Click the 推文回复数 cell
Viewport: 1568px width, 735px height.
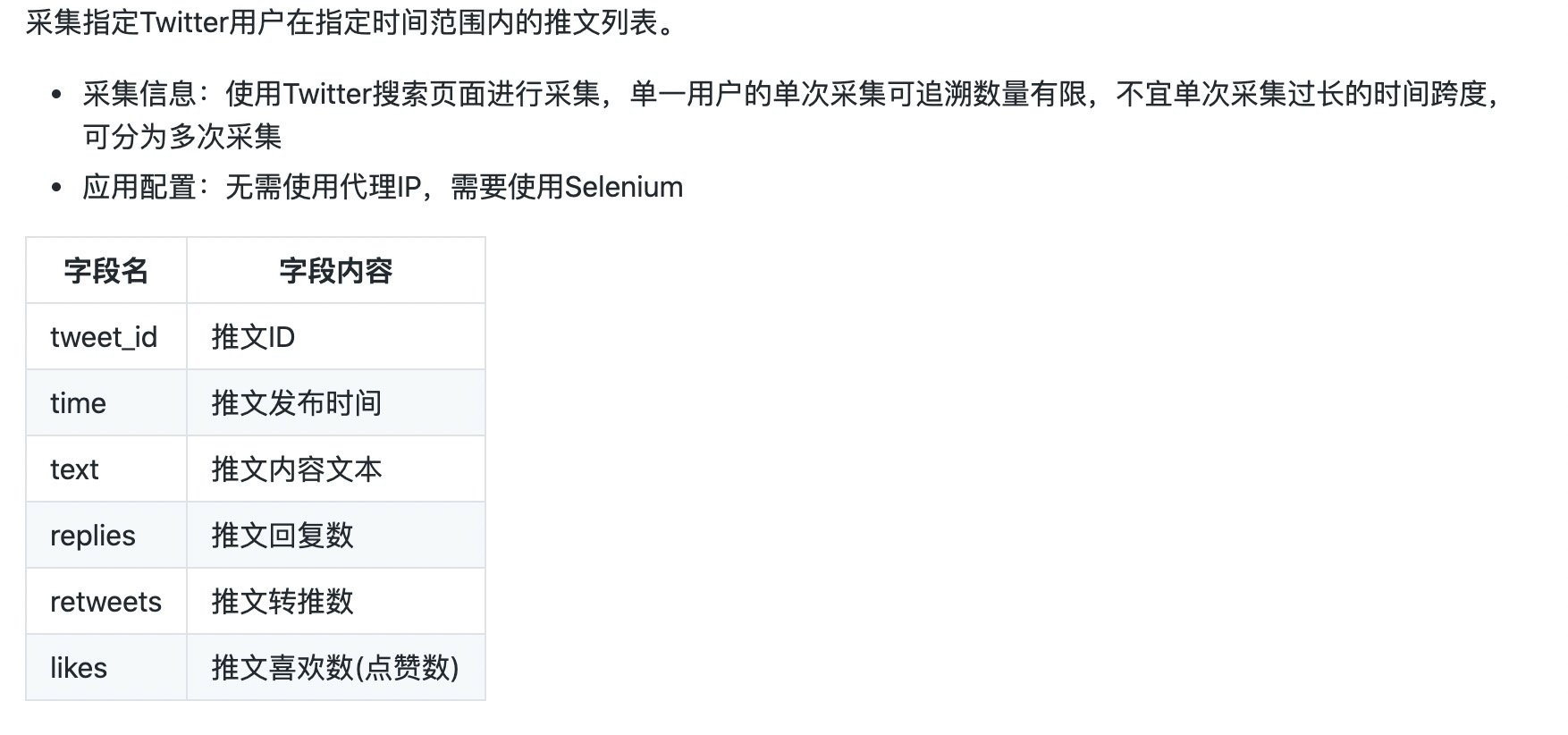[x=282, y=536]
